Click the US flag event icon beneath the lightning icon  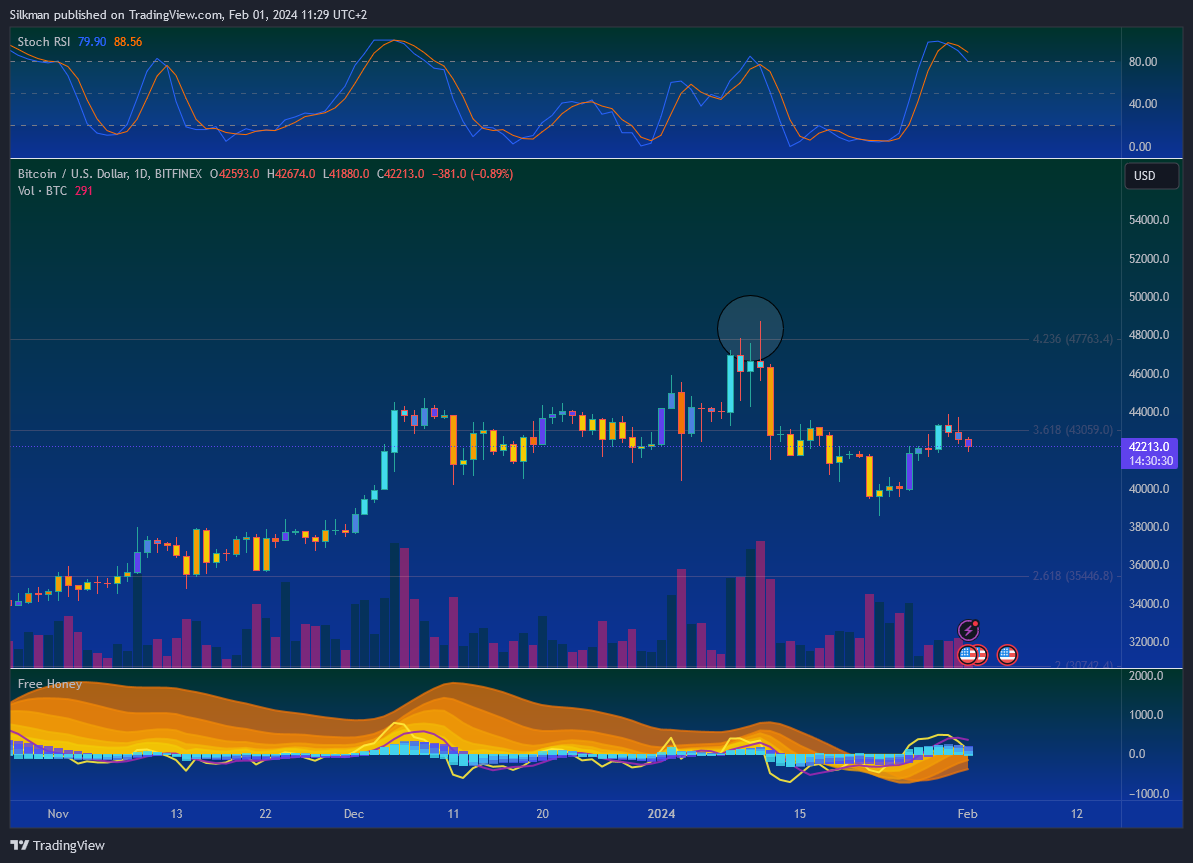click(x=968, y=654)
